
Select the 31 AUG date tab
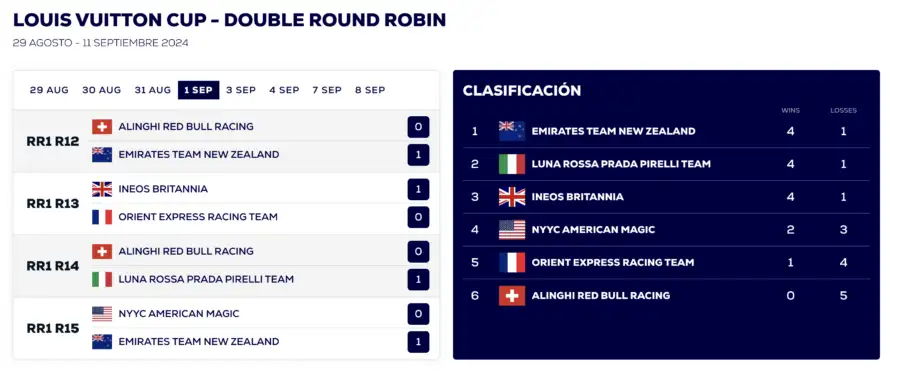153,90
